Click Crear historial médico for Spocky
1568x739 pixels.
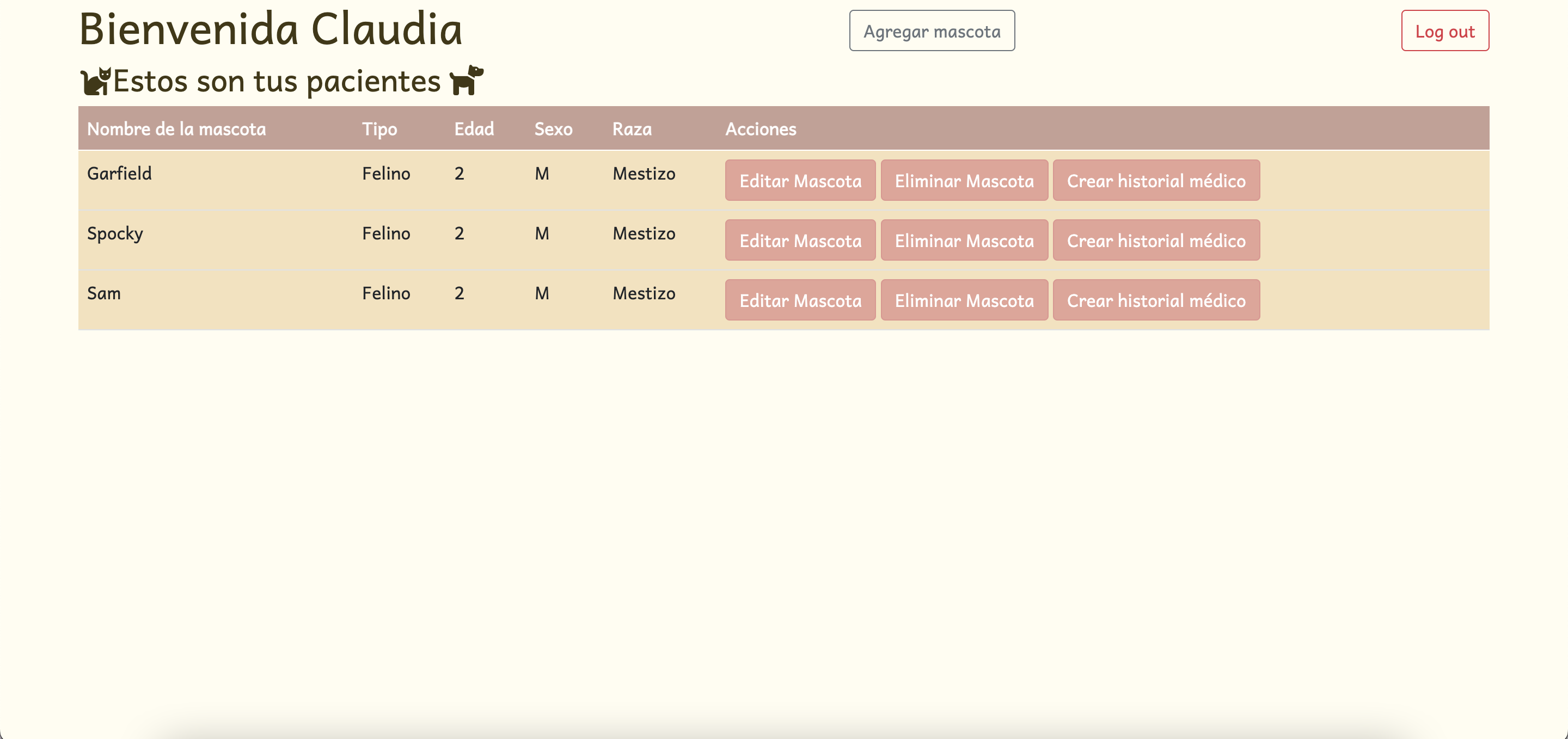click(x=1156, y=239)
